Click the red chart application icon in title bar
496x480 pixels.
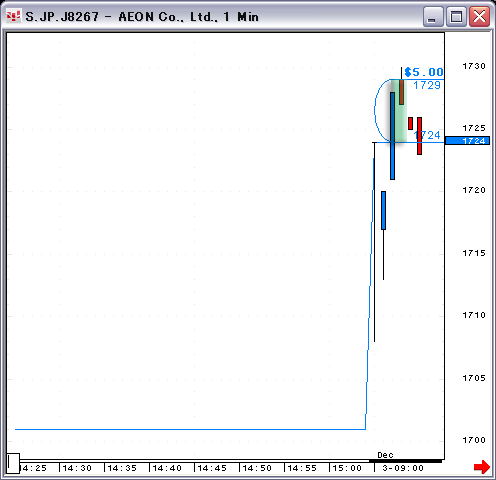tap(14, 16)
